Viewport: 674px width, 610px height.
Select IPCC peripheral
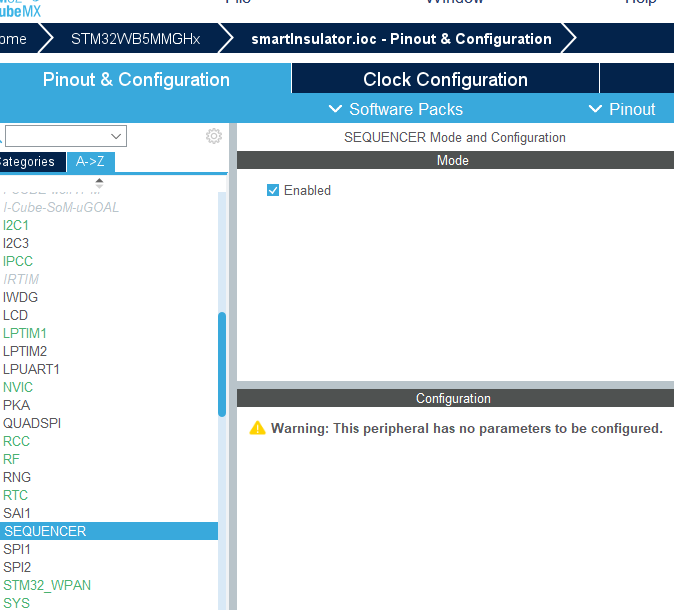18,261
